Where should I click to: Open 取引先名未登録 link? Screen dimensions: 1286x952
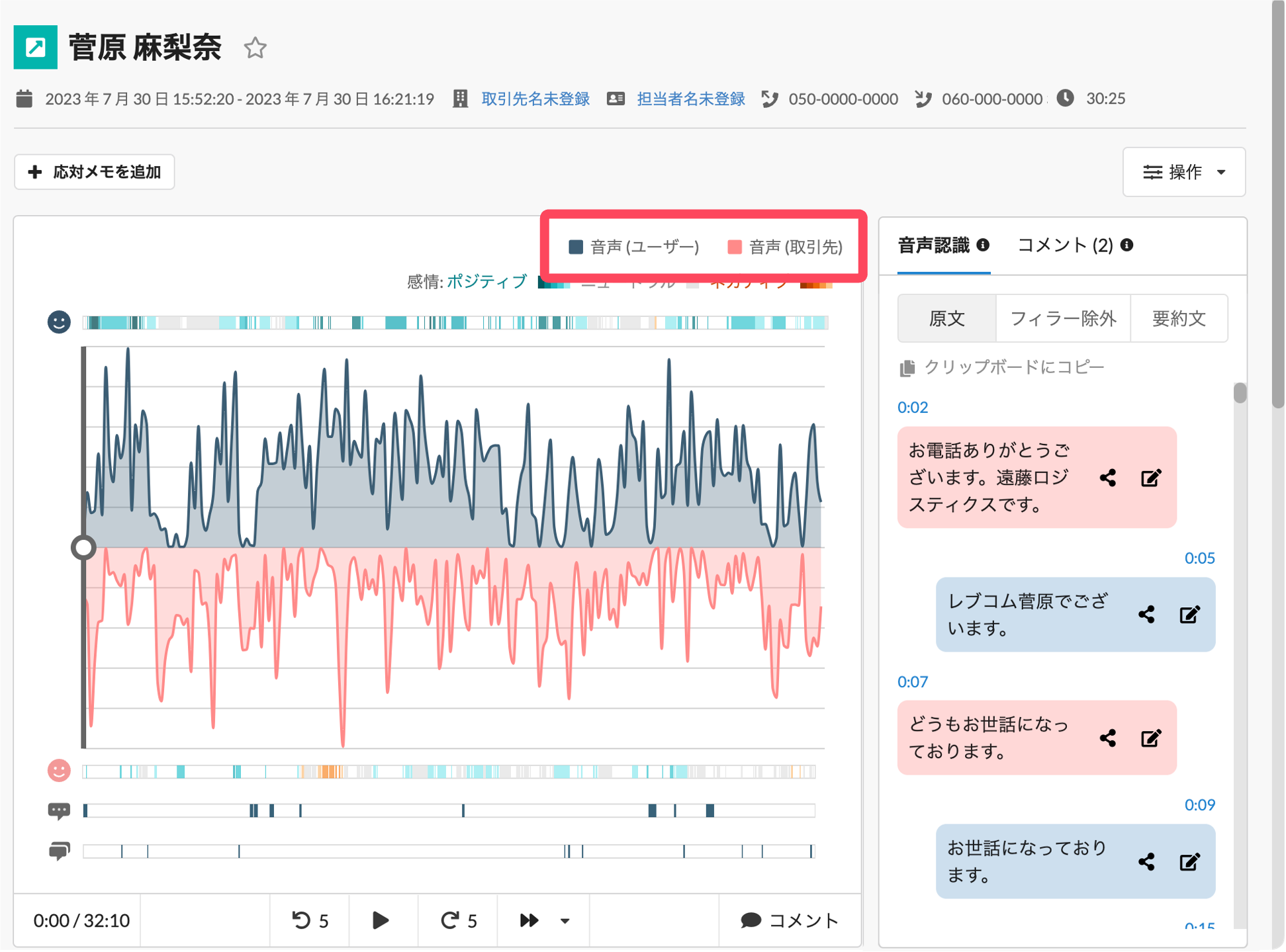[535, 99]
